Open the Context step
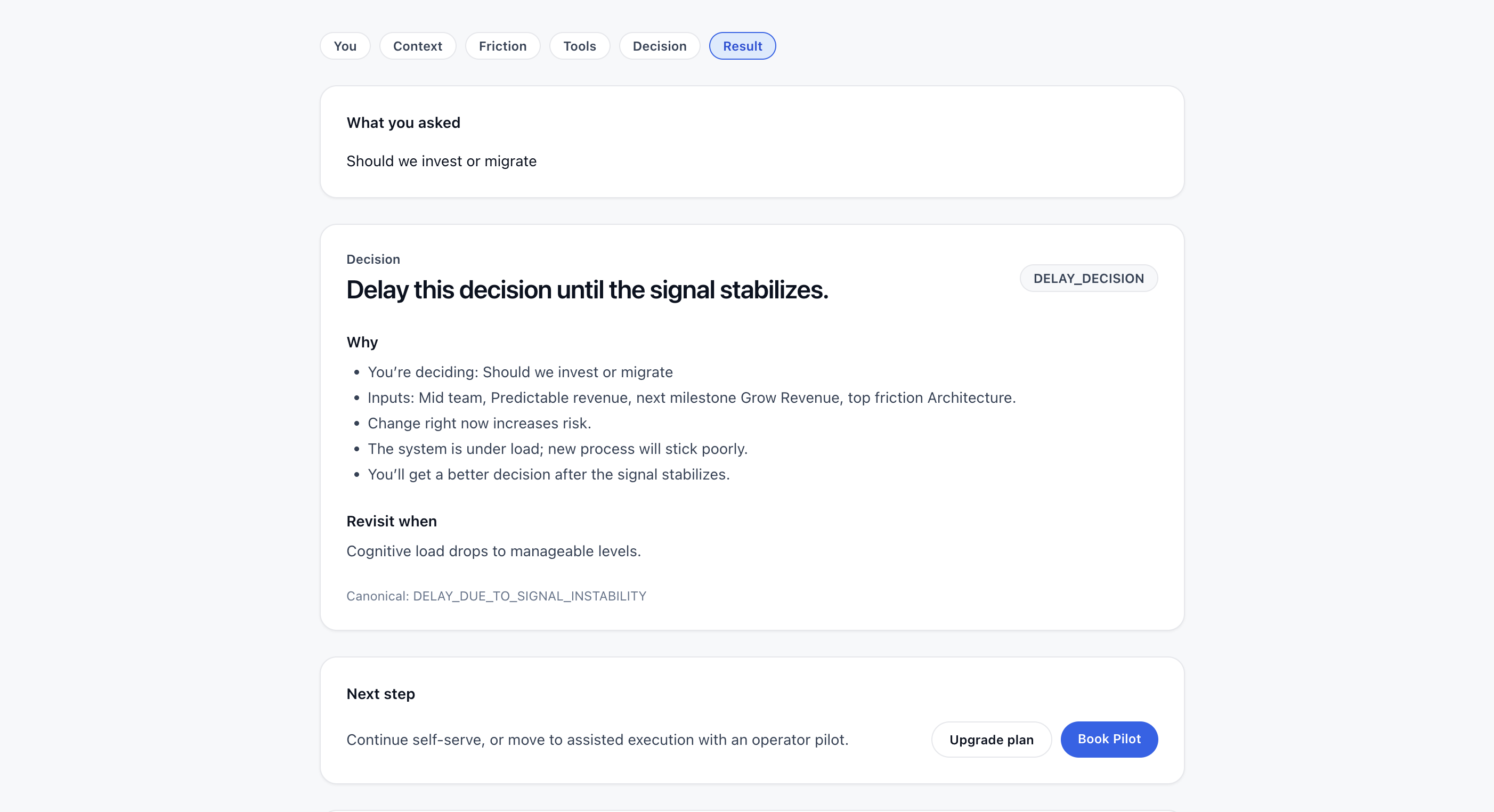Viewport: 1494px width, 812px height. [417, 46]
